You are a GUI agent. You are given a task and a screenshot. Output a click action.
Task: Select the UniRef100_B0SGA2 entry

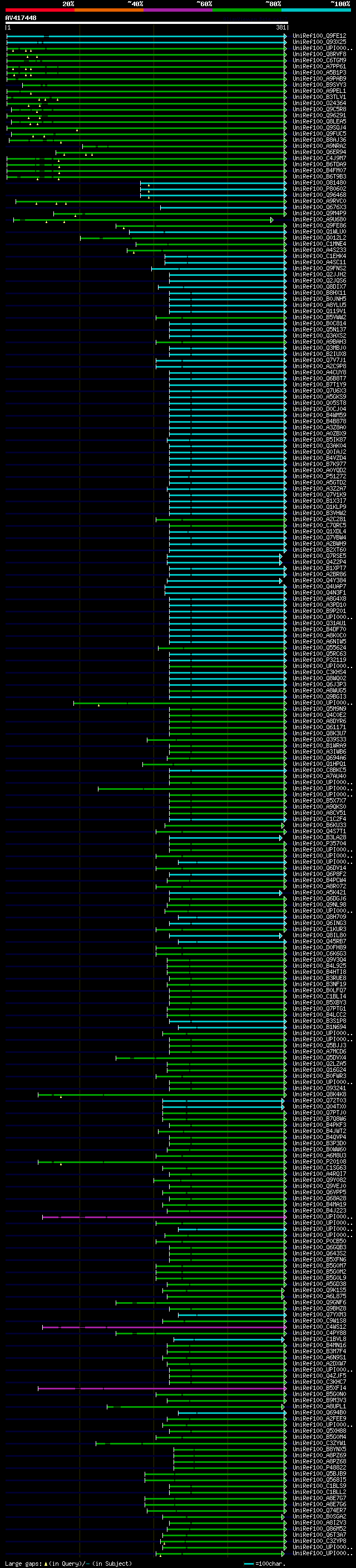coord(319,1517)
